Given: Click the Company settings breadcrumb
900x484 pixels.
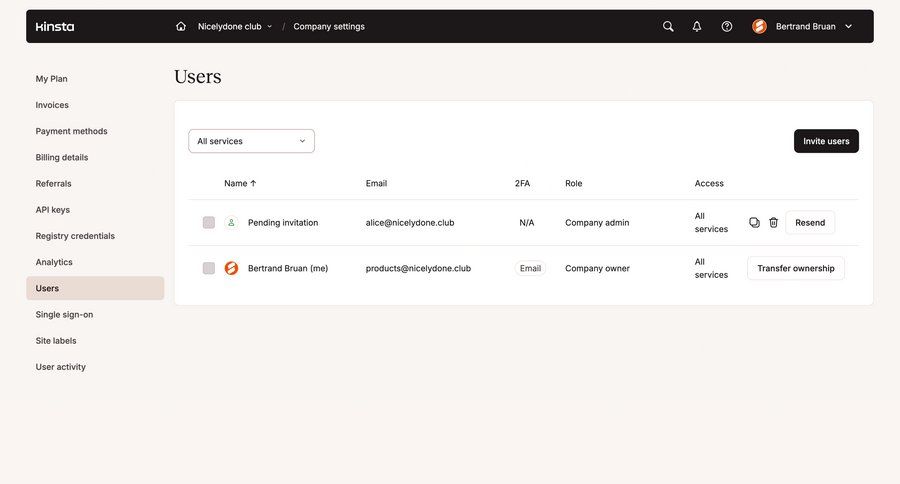Looking at the screenshot, I should (329, 26).
